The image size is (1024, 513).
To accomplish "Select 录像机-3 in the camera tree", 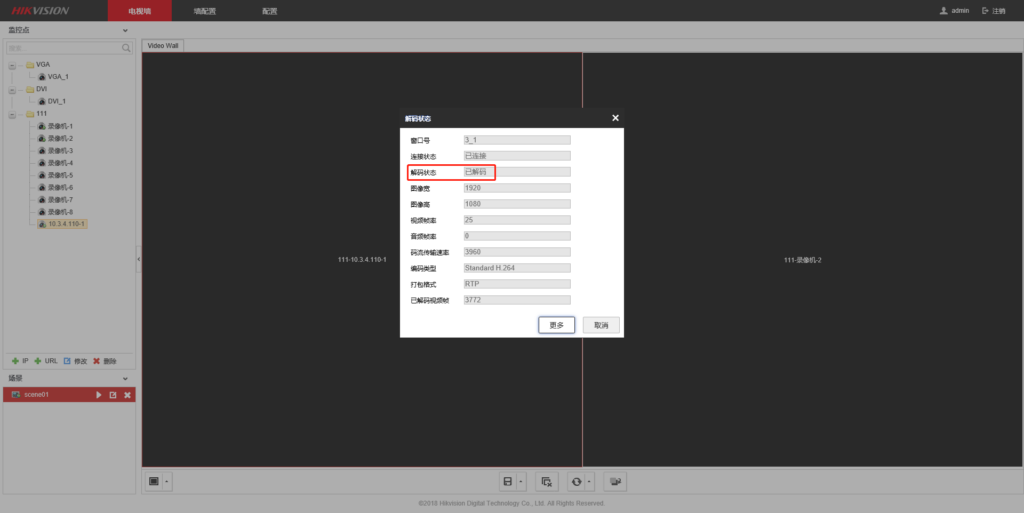I will pyautogui.click(x=60, y=151).
